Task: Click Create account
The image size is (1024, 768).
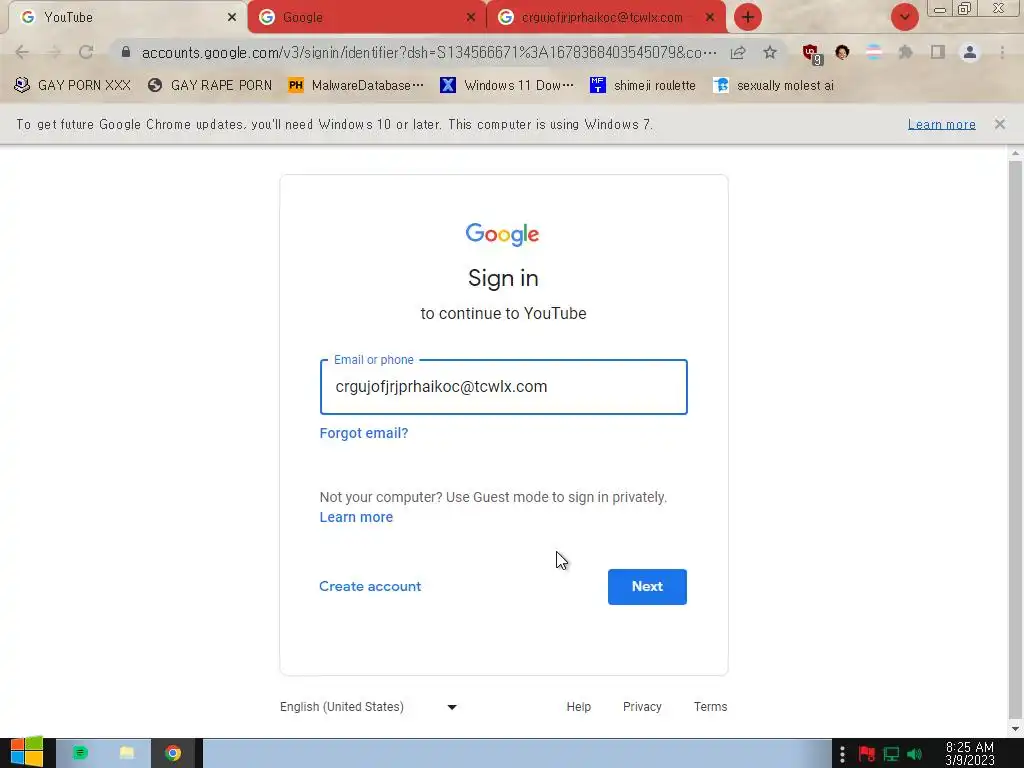Action: click(370, 586)
